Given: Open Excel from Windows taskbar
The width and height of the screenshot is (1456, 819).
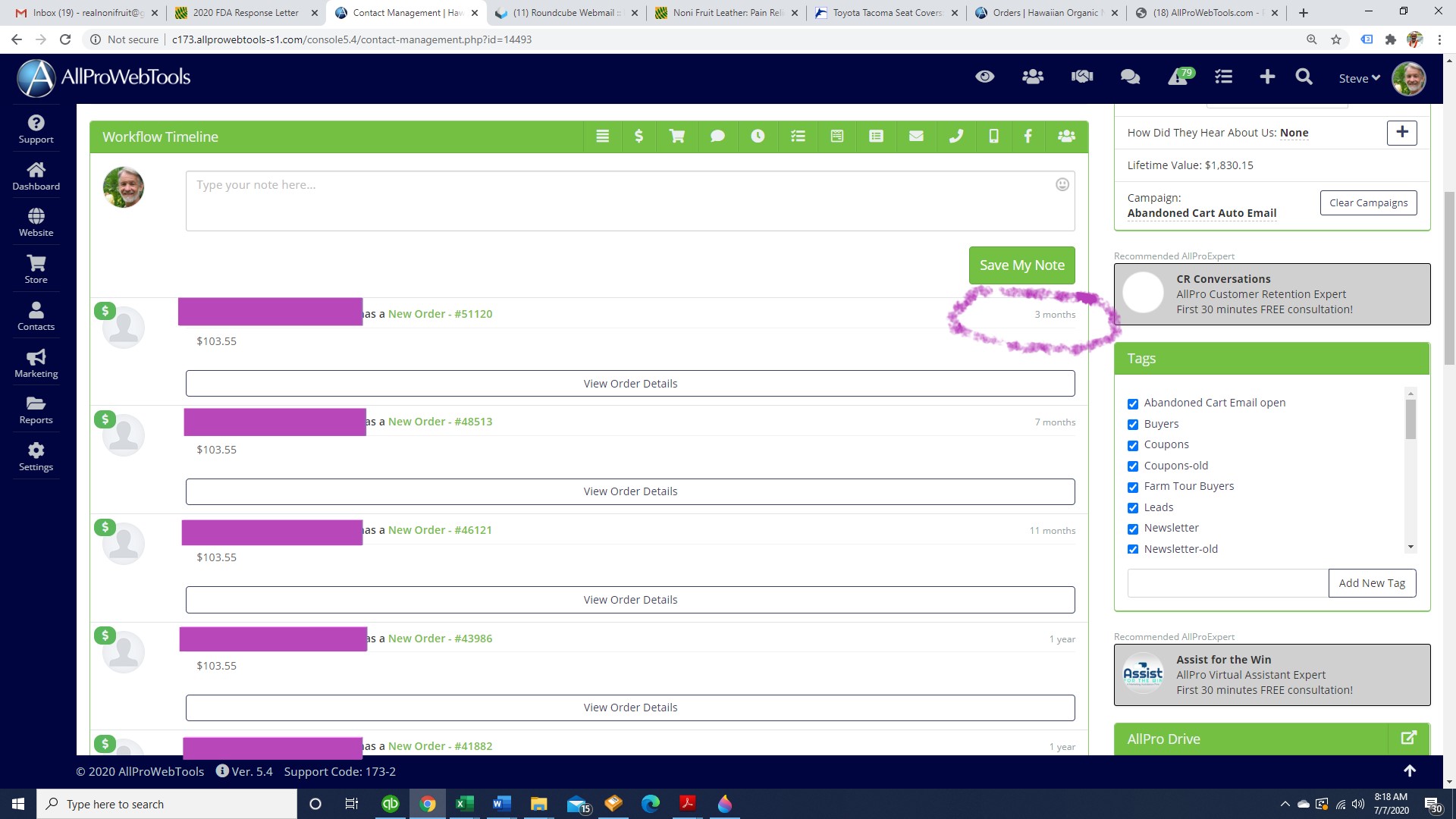Looking at the screenshot, I should point(464,804).
